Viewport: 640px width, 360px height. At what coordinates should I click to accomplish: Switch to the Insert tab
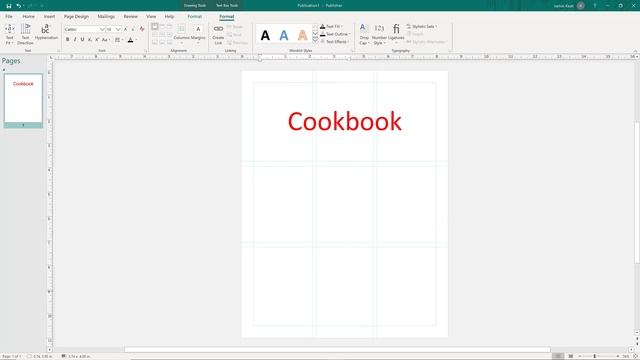click(49, 16)
